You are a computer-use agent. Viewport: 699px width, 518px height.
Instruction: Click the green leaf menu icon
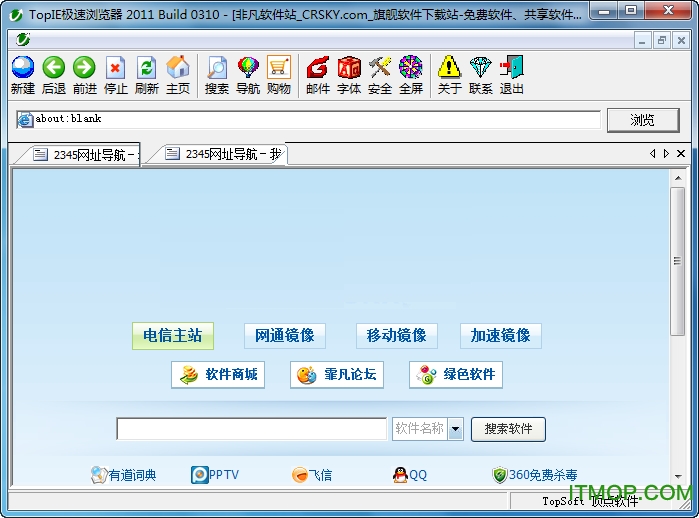[23, 40]
